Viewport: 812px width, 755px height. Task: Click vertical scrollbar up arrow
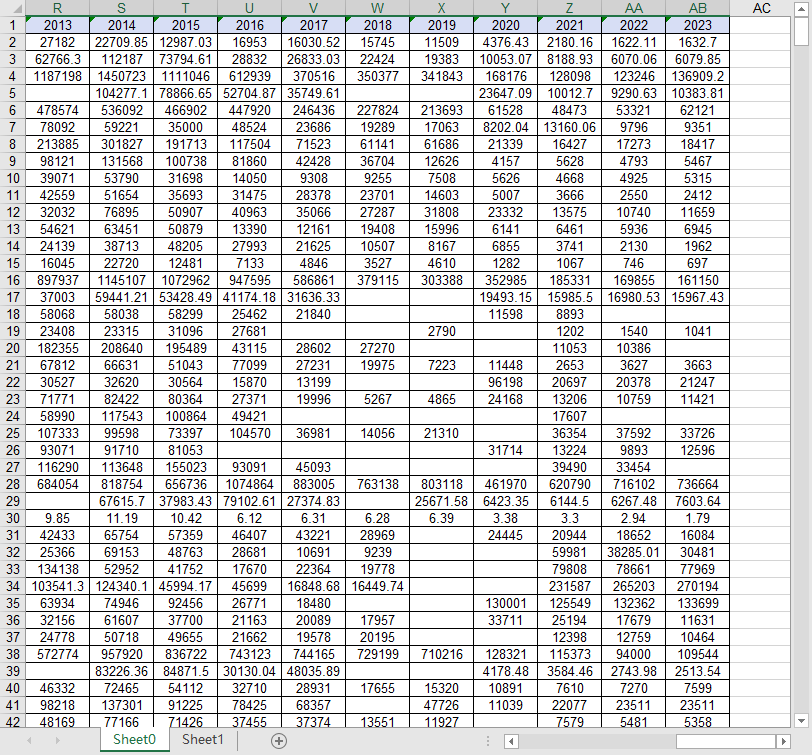[801, 8]
